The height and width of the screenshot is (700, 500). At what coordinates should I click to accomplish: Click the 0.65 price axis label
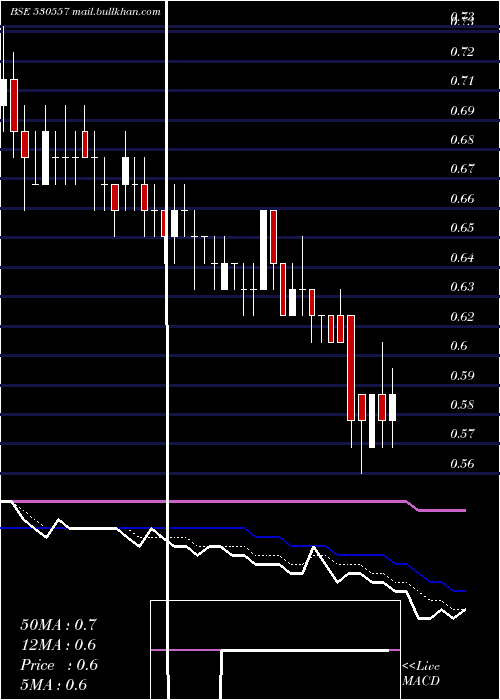[x=462, y=228]
